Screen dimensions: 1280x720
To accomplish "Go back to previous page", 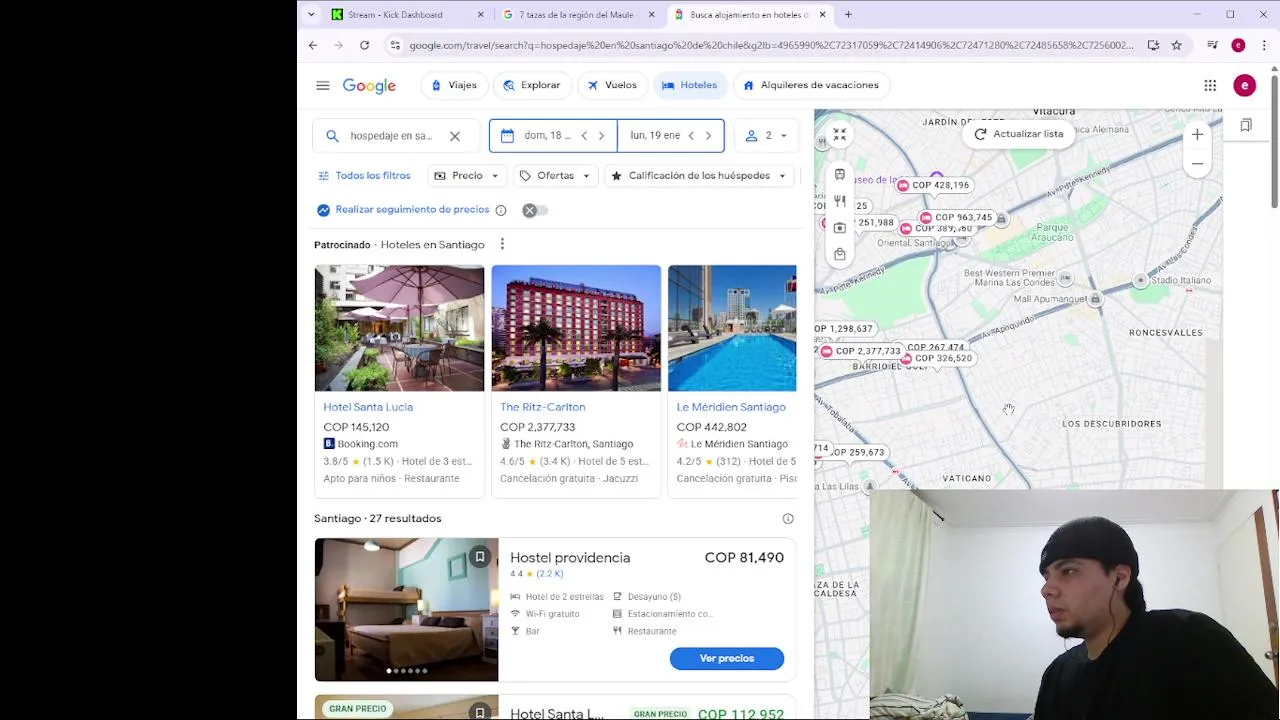I will (x=312, y=45).
